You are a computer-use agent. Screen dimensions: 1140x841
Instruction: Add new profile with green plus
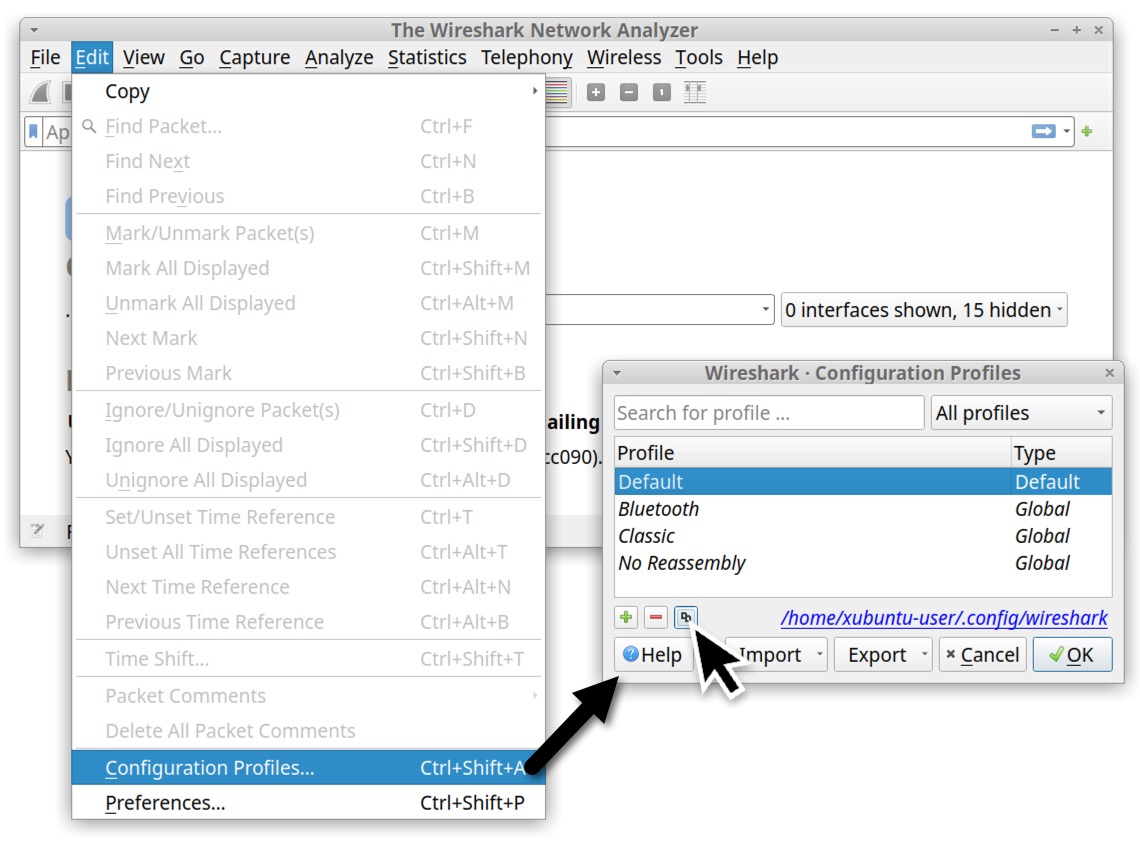tap(626, 618)
